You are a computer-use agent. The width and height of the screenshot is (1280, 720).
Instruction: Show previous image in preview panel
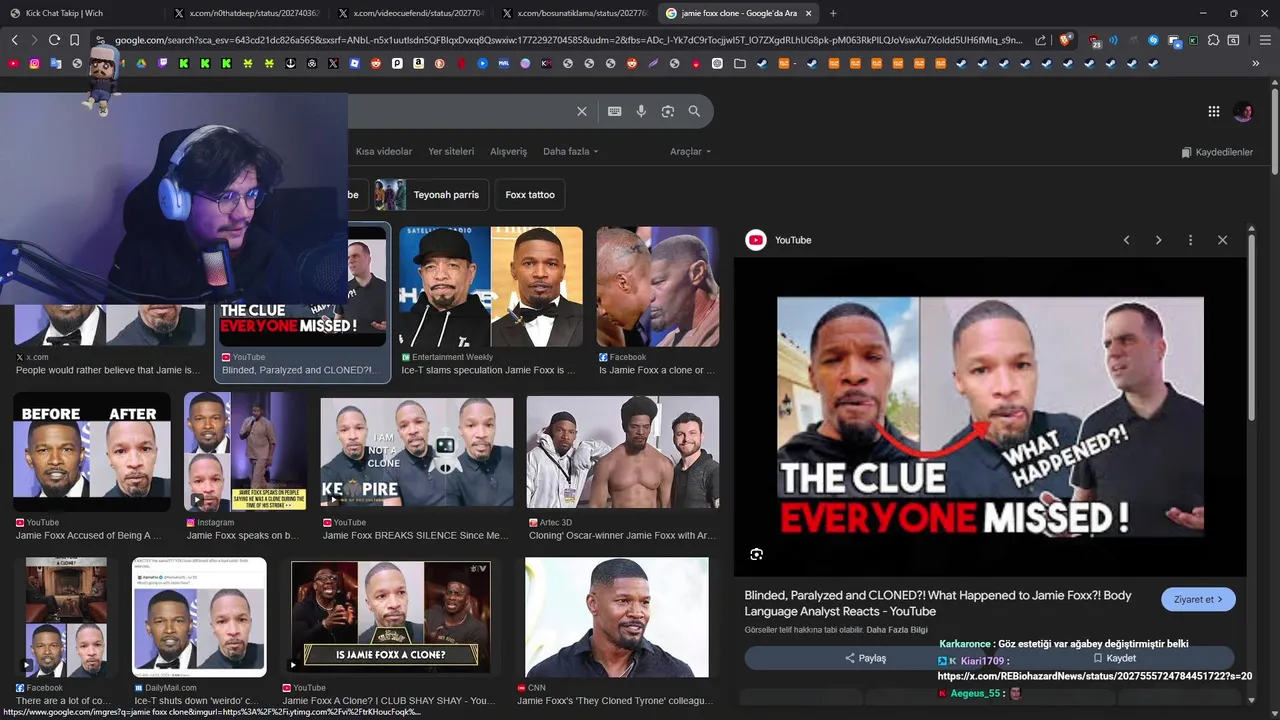click(x=1126, y=240)
